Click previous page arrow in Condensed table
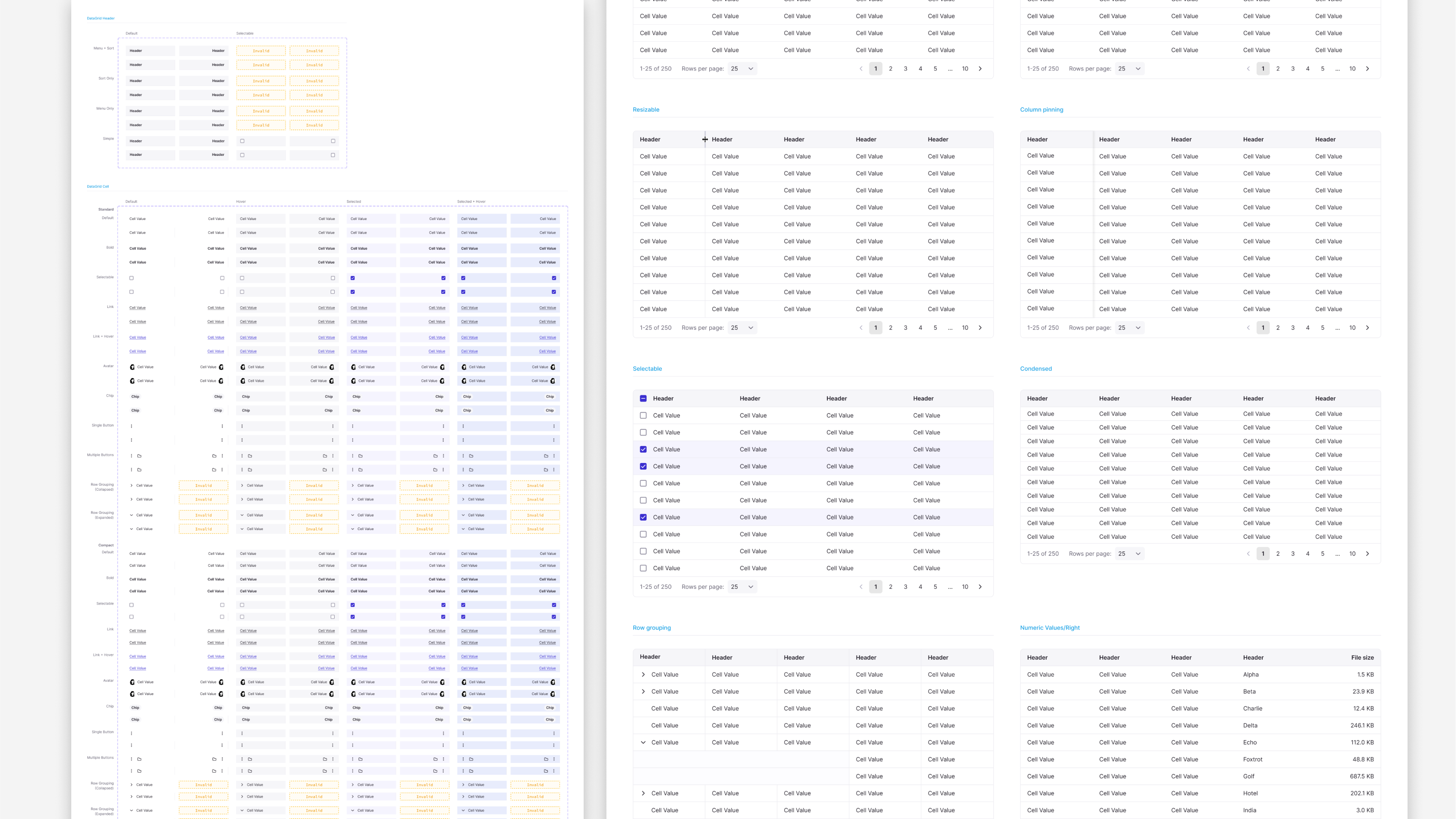Image resolution: width=1456 pixels, height=819 pixels. [x=1248, y=554]
